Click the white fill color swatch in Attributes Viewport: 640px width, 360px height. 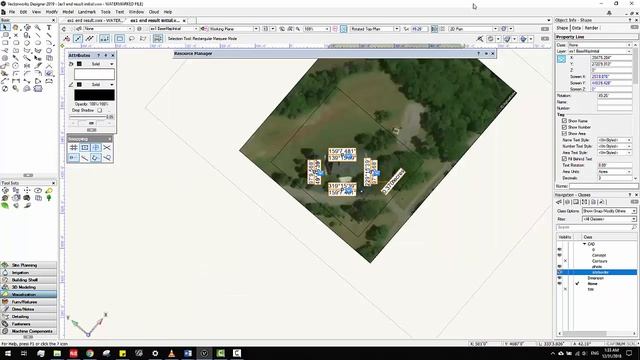pos(94,74)
